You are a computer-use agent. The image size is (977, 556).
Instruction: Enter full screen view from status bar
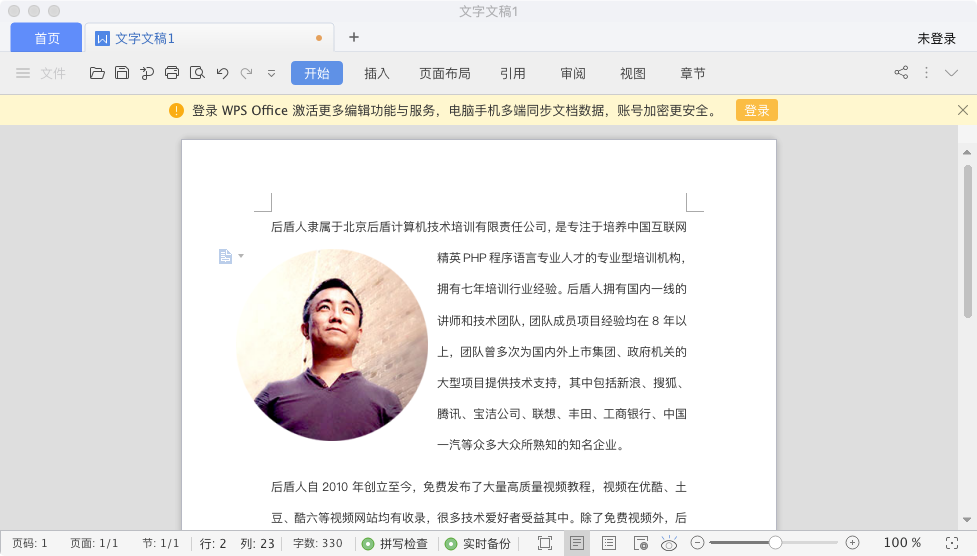[545, 543]
